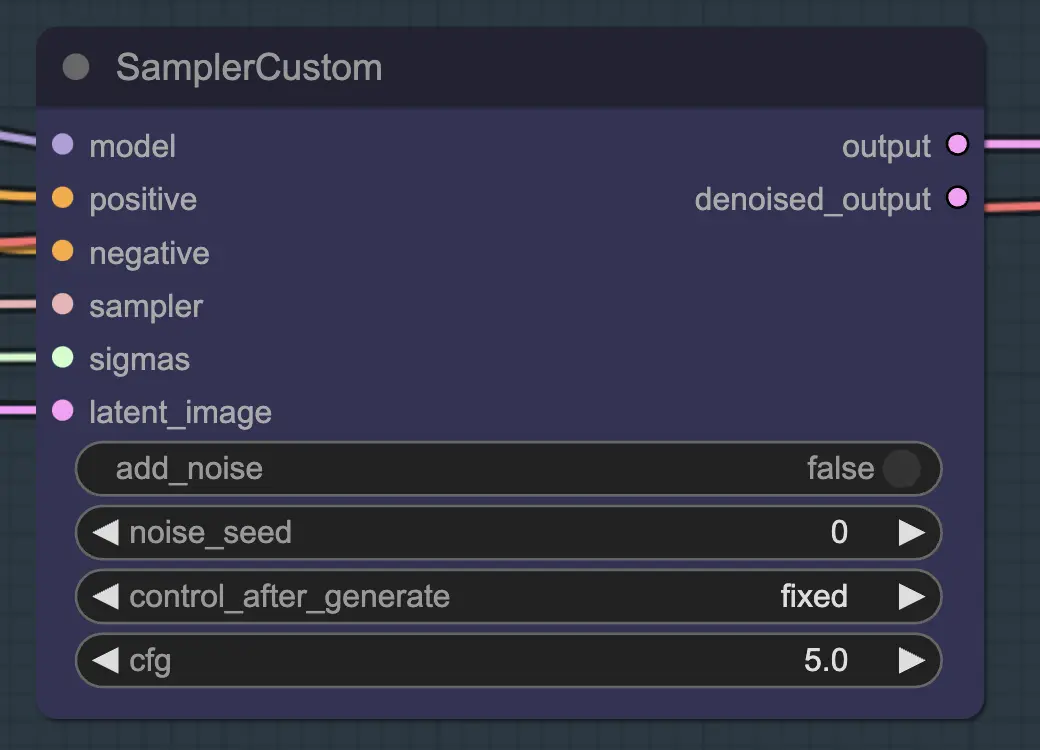
Task: Click the denoised_output connector dot
Action: click(957, 198)
